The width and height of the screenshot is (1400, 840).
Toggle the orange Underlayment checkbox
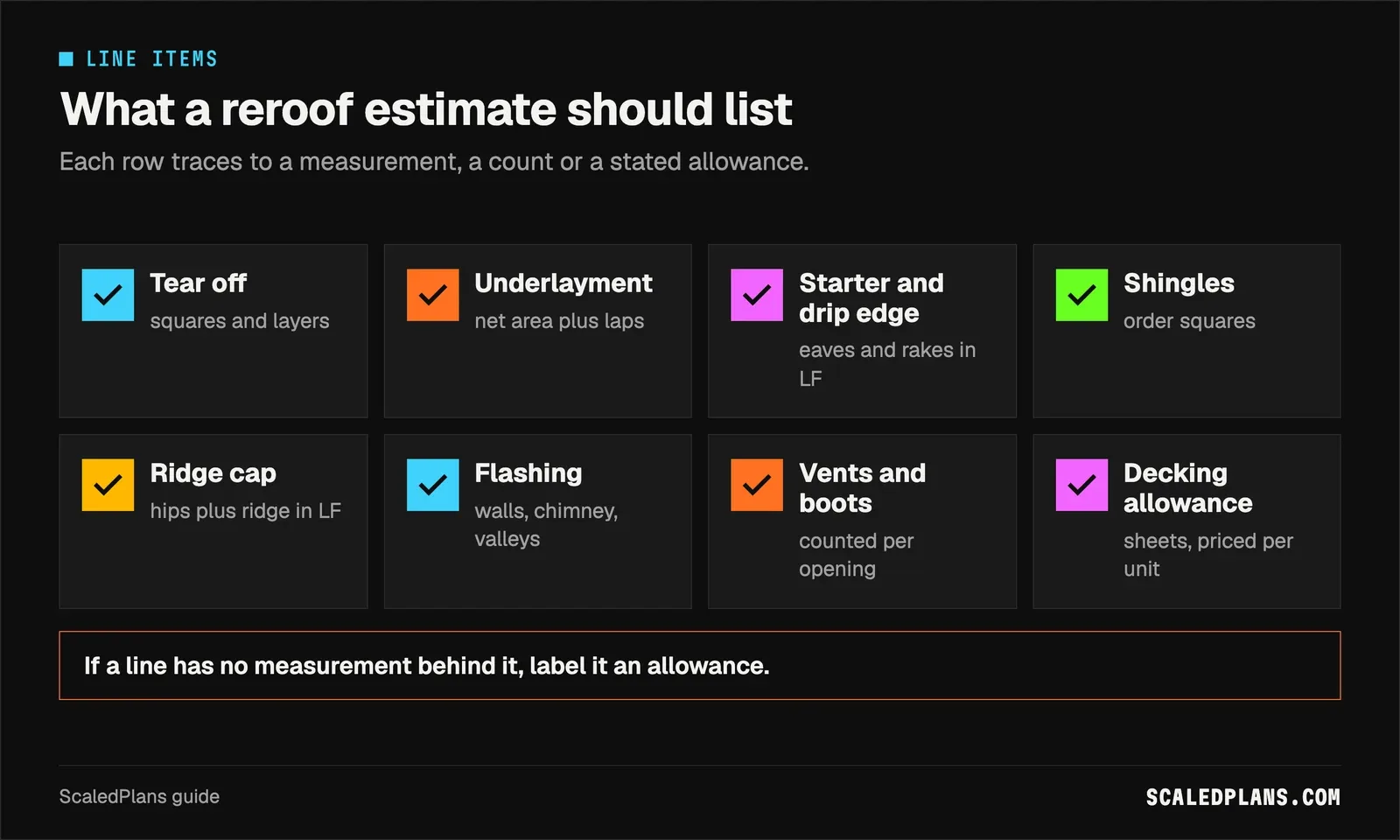[432, 295]
